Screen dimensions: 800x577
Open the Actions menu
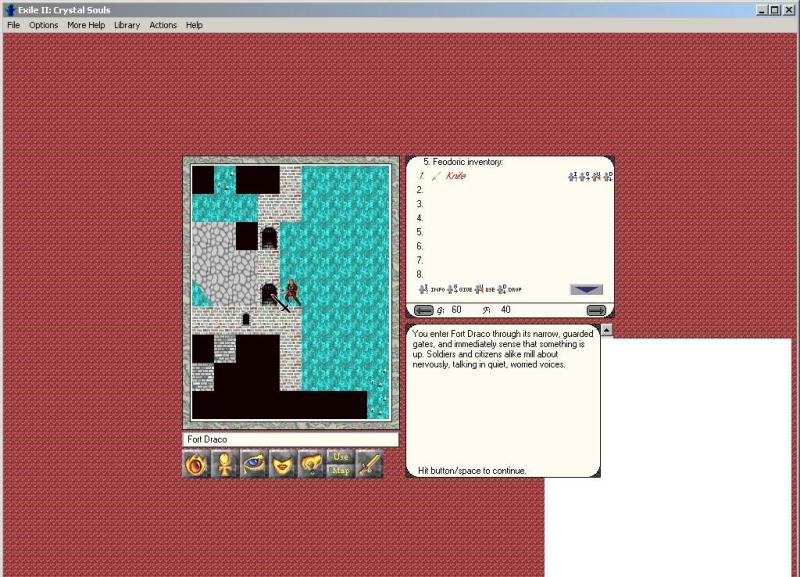[163, 25]
